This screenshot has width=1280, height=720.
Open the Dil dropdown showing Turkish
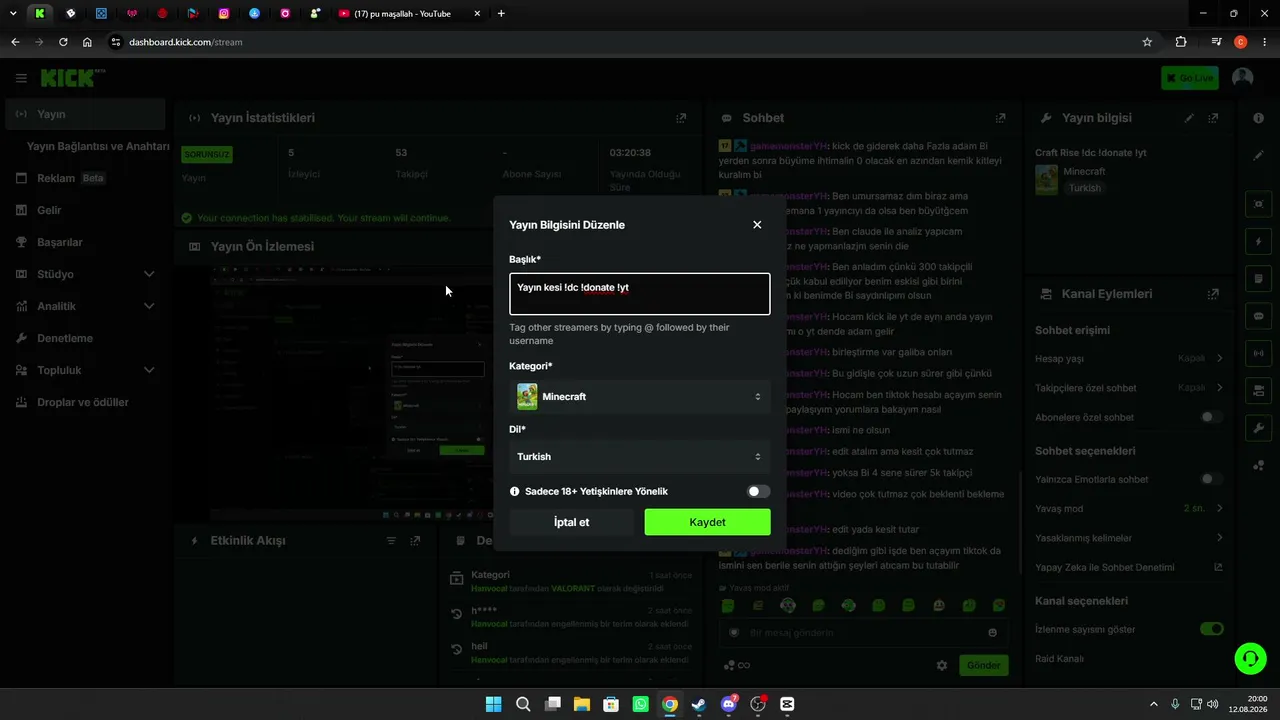pyautogui.click(x=640, y=457)
